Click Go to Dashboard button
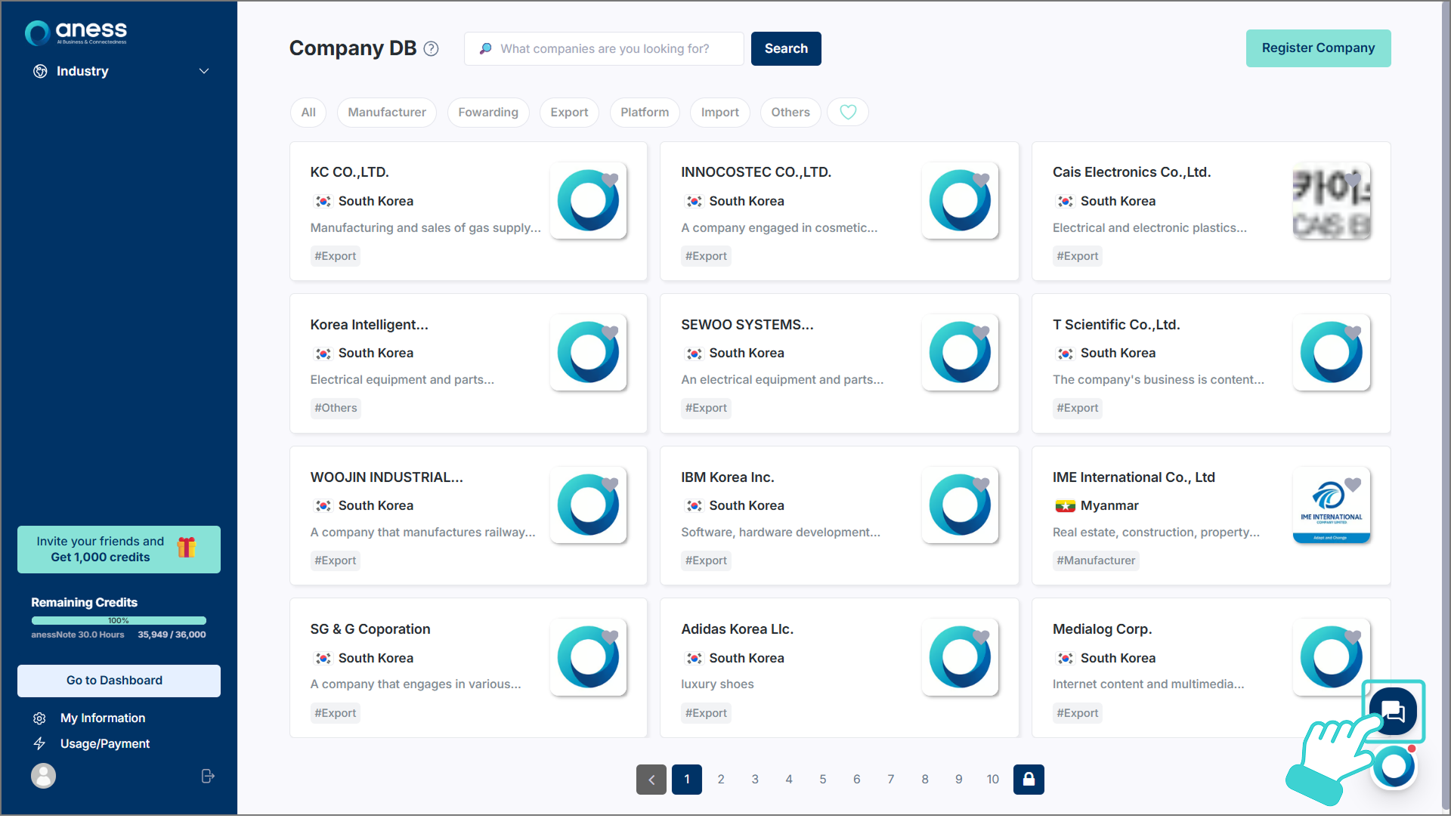The width and height of the screenshot is (1451, 840). point(119,681)
